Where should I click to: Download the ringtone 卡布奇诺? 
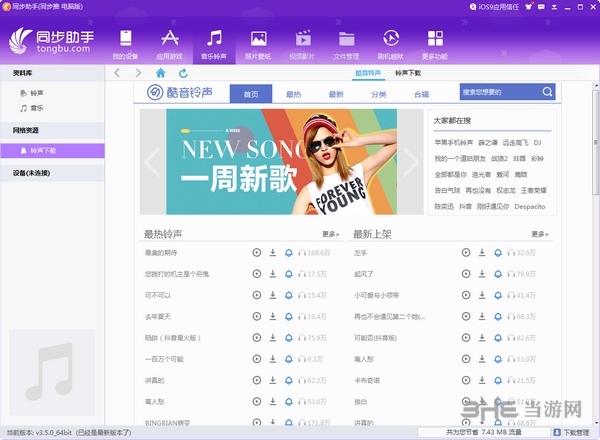point(482,380)
